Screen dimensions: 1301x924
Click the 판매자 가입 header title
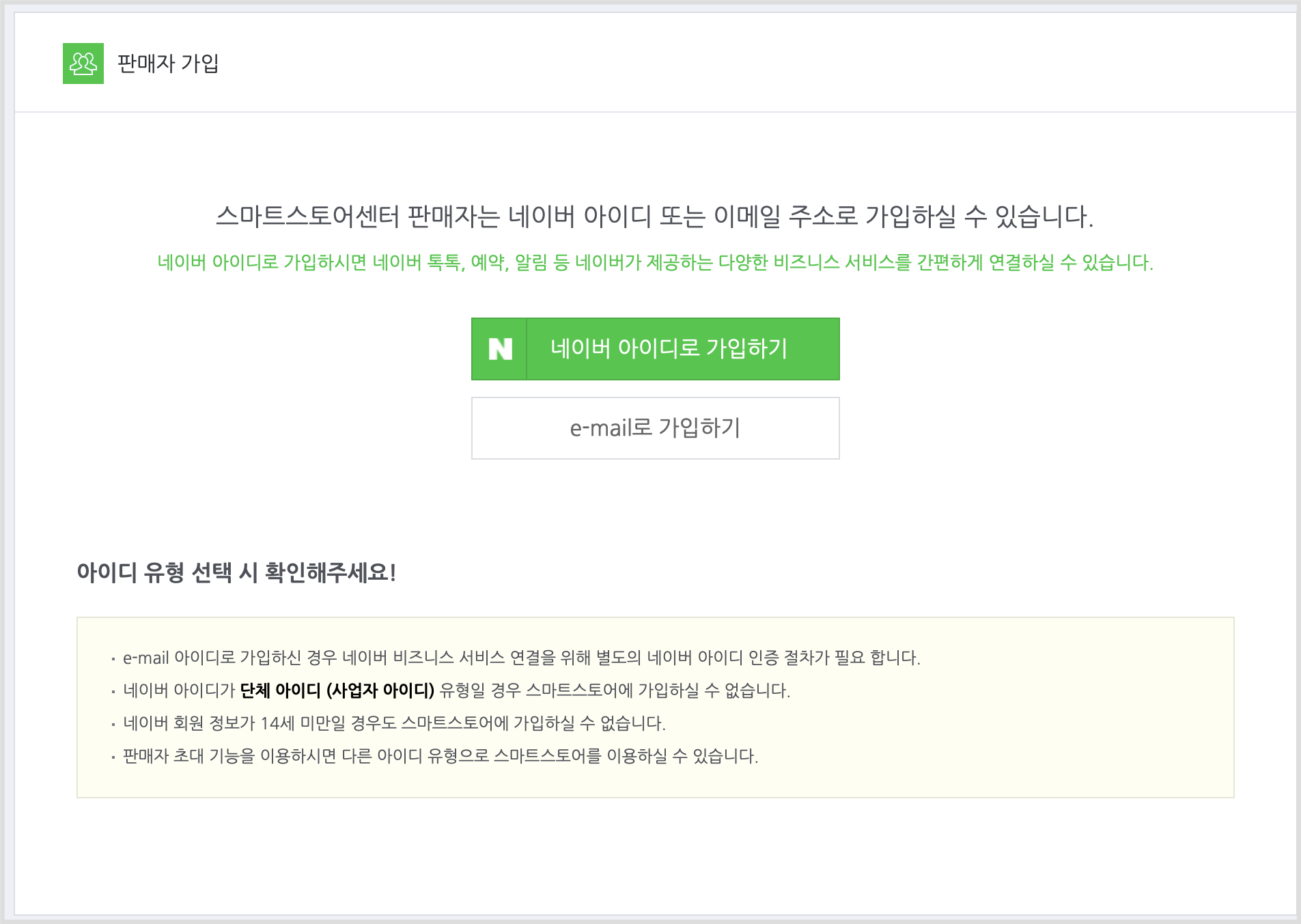coord(168,64)
